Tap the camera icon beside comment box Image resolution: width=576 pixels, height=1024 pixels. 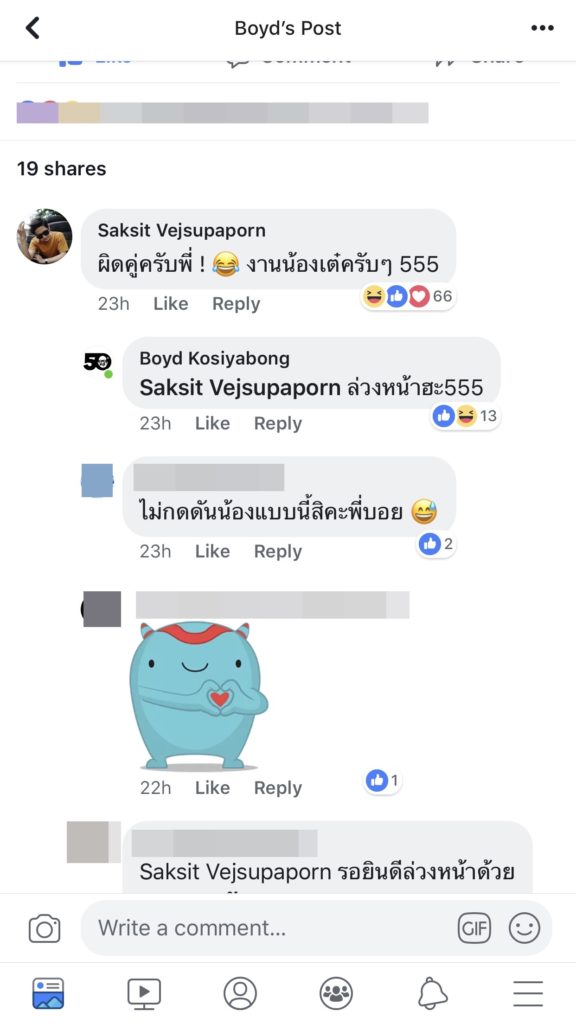pyautogui.click(x=44, y=928)
